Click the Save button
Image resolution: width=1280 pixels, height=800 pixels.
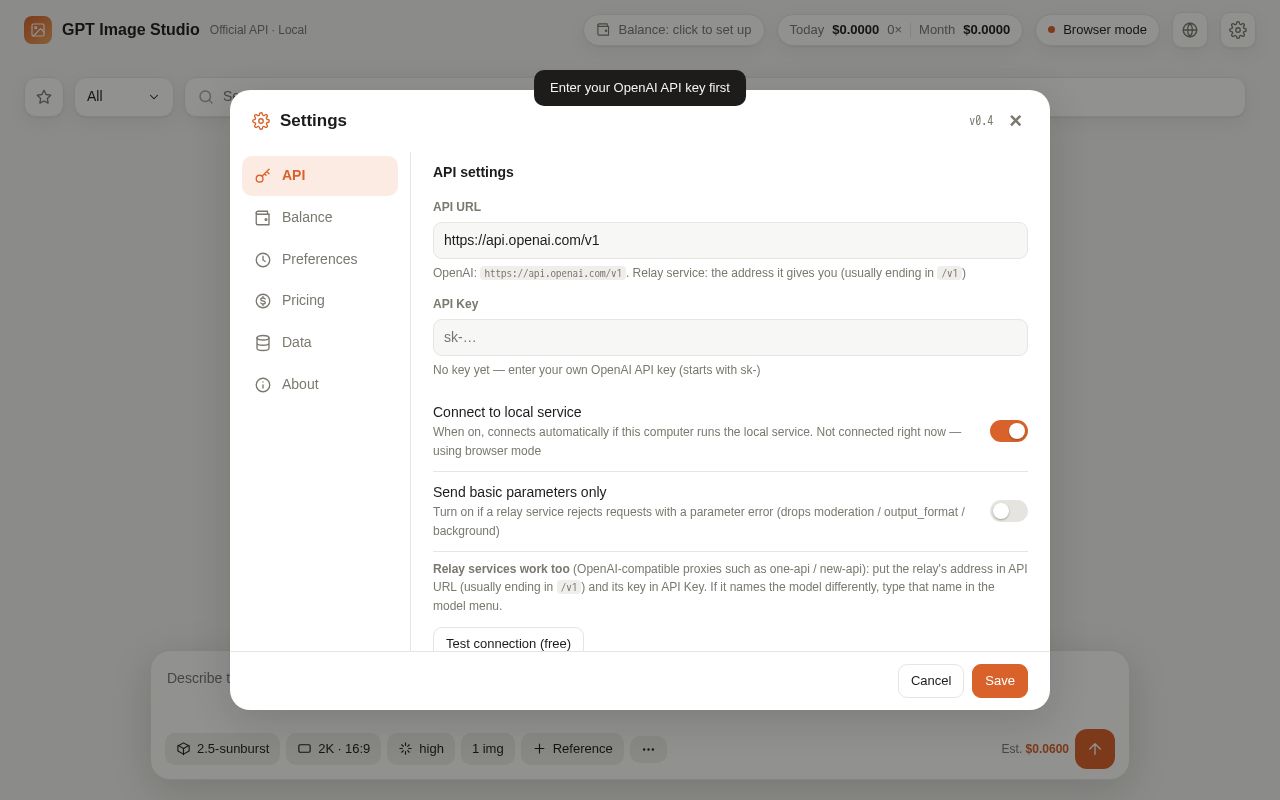tap(1000, 681)
